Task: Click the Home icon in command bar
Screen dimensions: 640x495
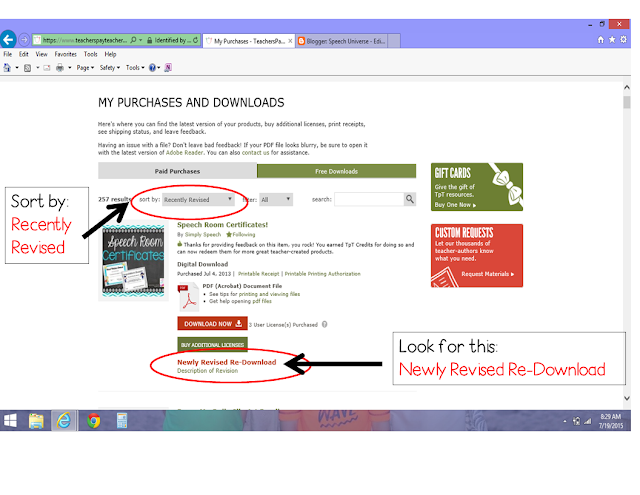Action: (7, 67)
